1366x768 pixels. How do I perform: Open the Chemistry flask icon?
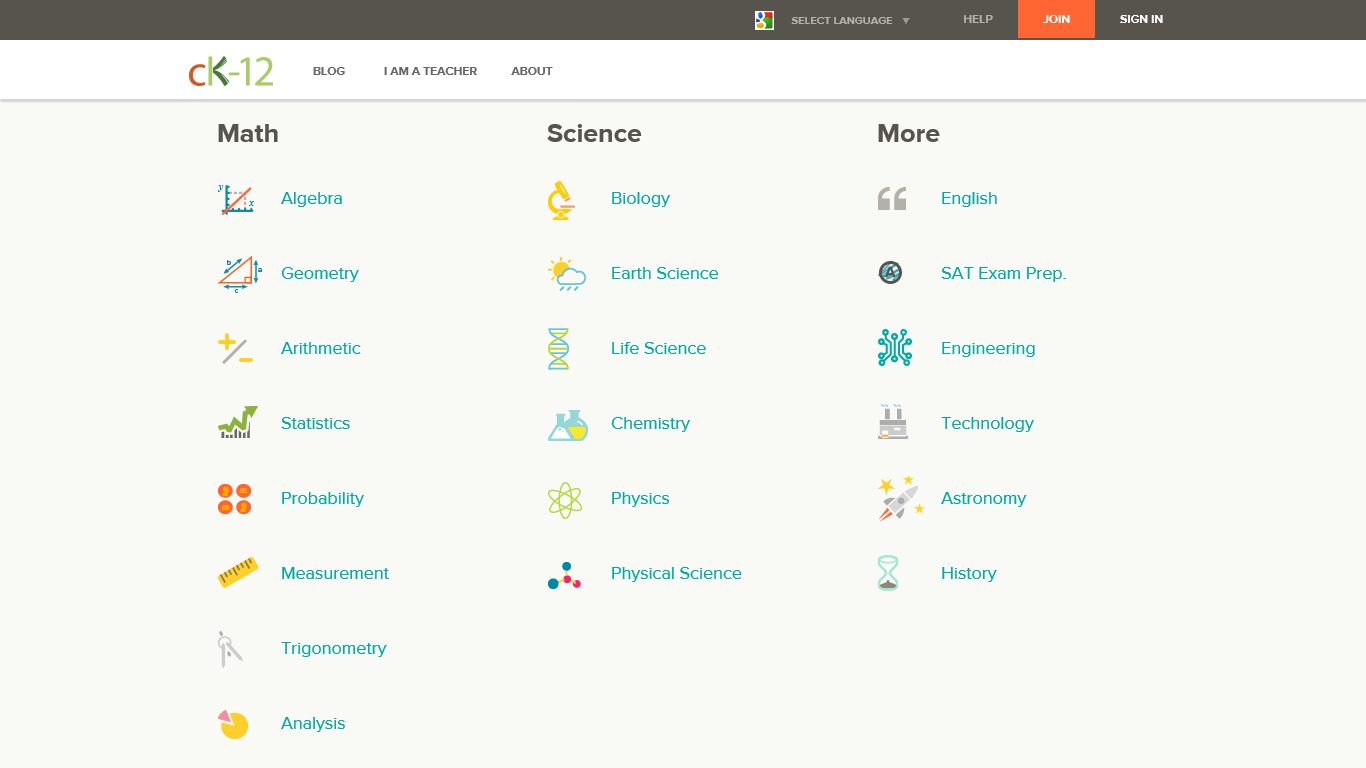567,425
